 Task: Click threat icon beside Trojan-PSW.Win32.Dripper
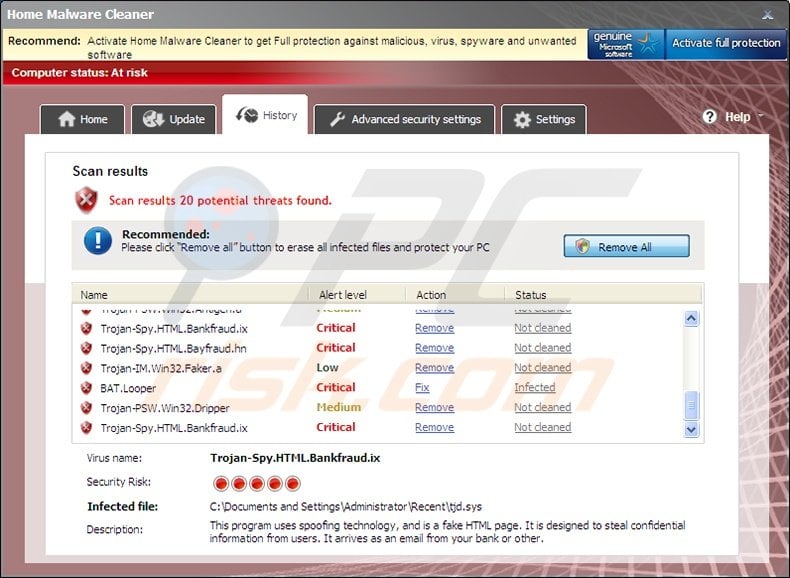87,408
